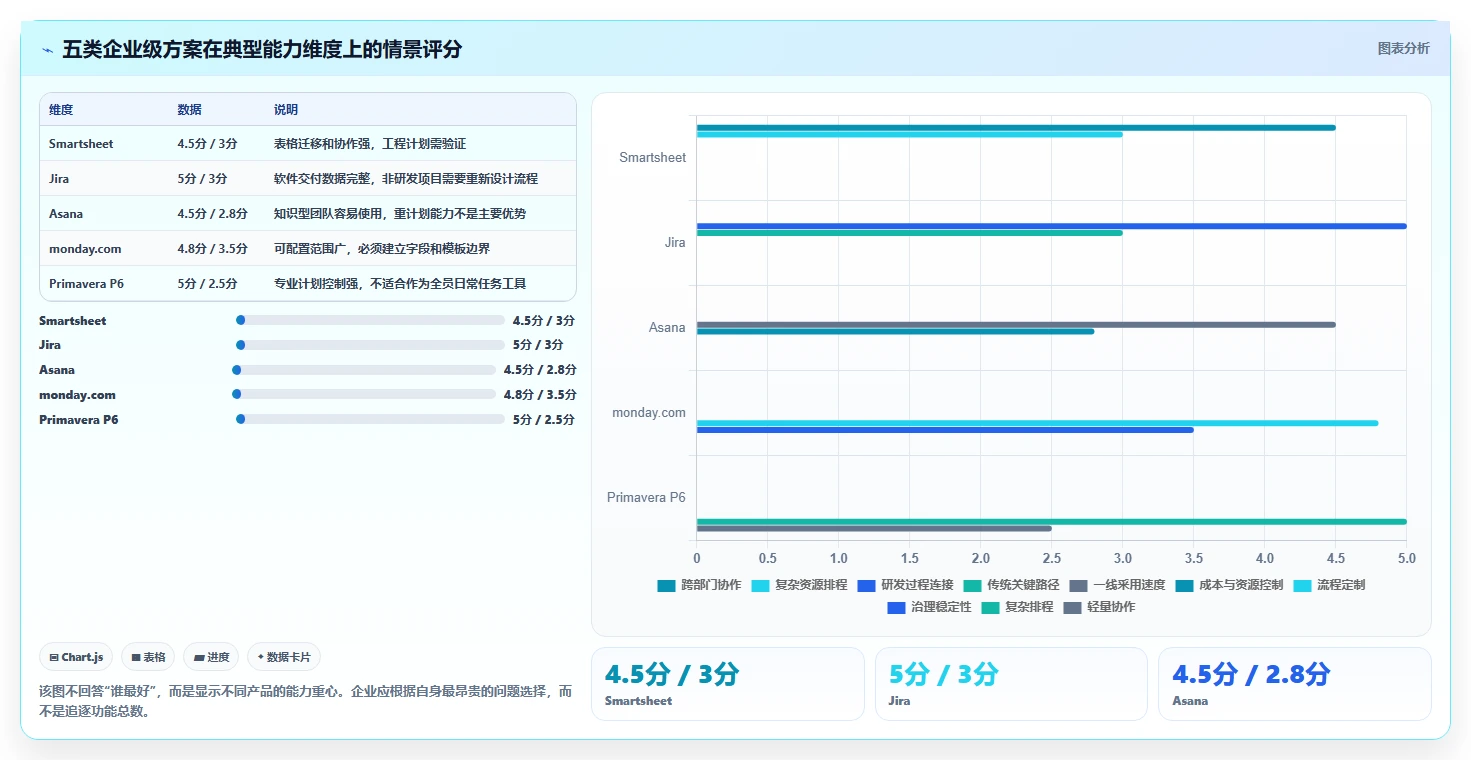Click Primavera P6's green 5.0 chart bar
This screenshot has width=1471, height=760.
pyautogui.click(x=1052, y=521)
